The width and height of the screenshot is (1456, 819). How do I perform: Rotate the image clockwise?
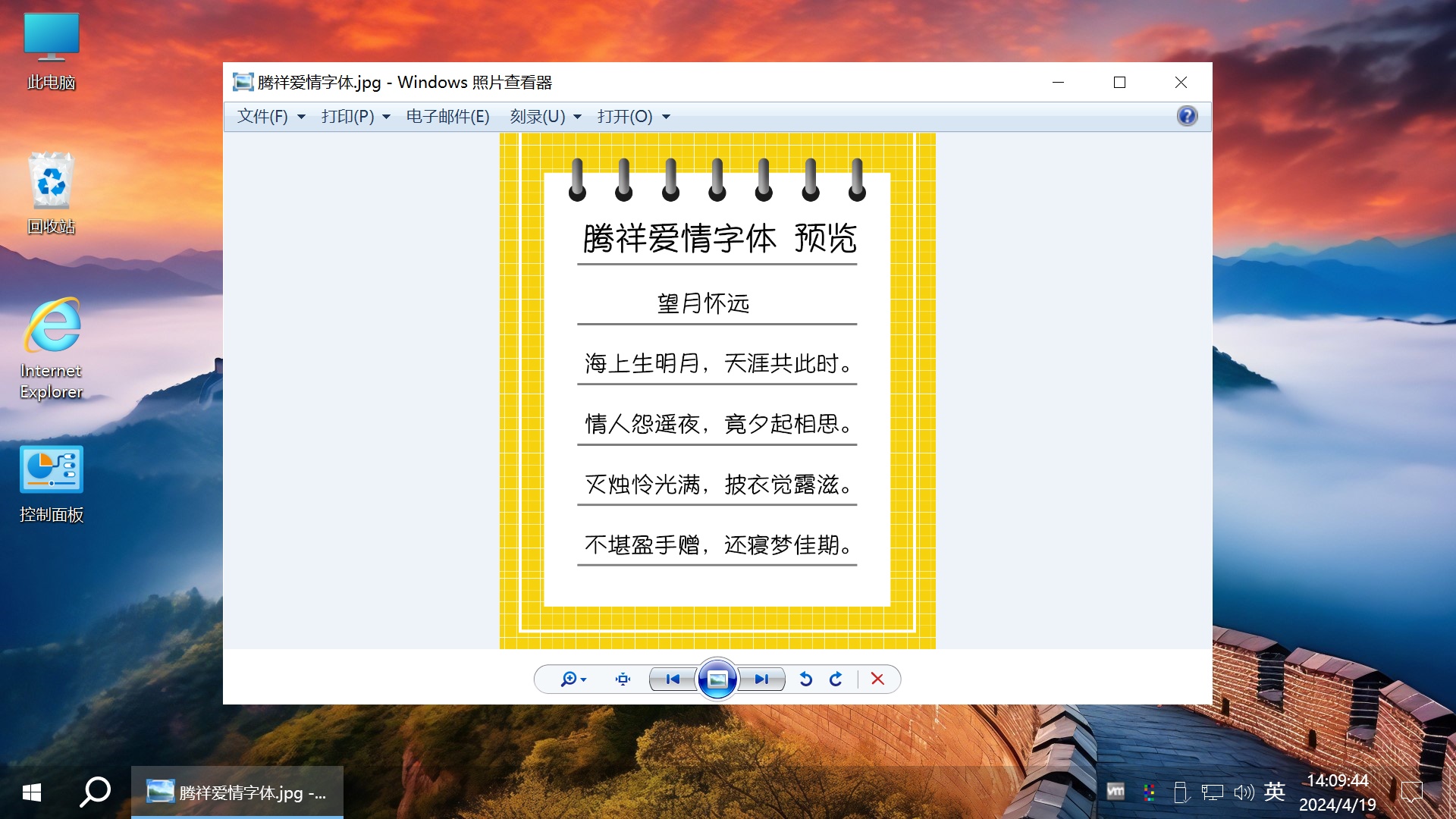[836, 679]
